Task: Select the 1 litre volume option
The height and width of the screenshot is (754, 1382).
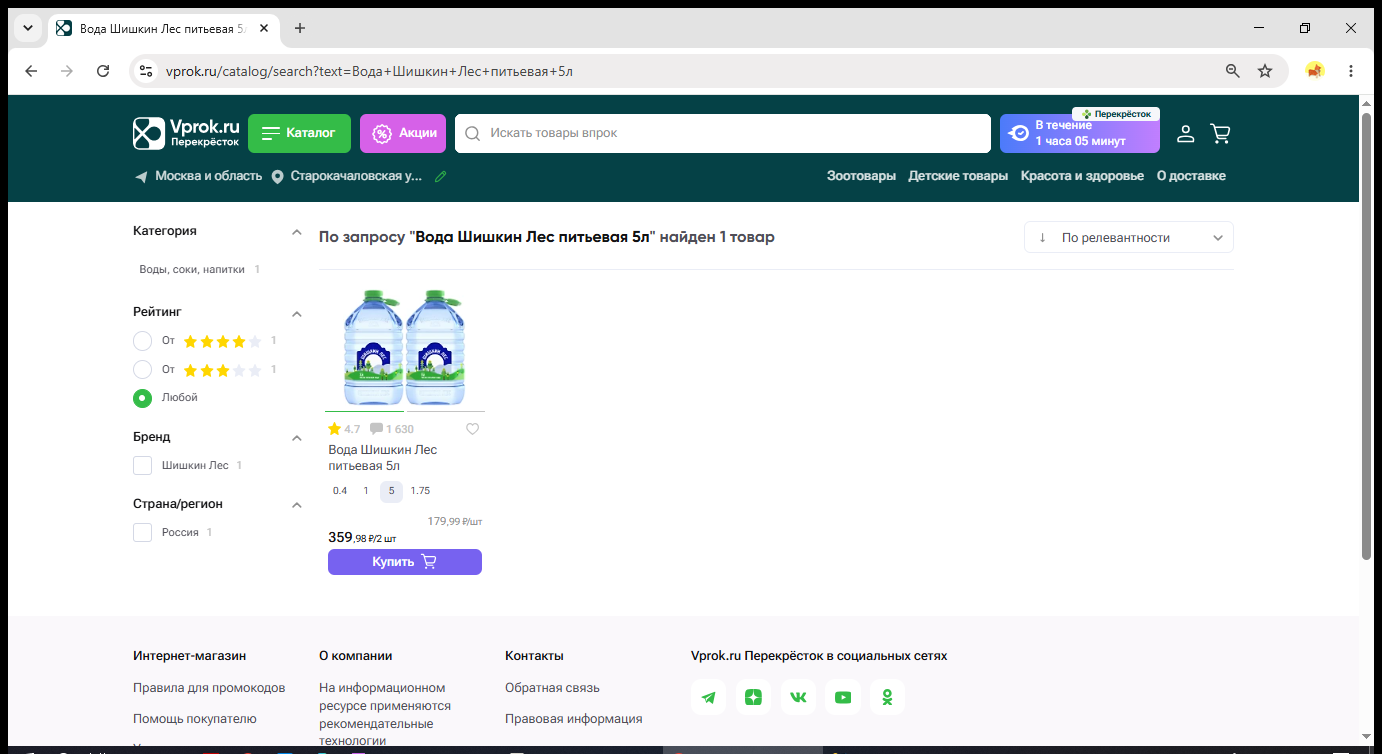Action: coord(366,491)
